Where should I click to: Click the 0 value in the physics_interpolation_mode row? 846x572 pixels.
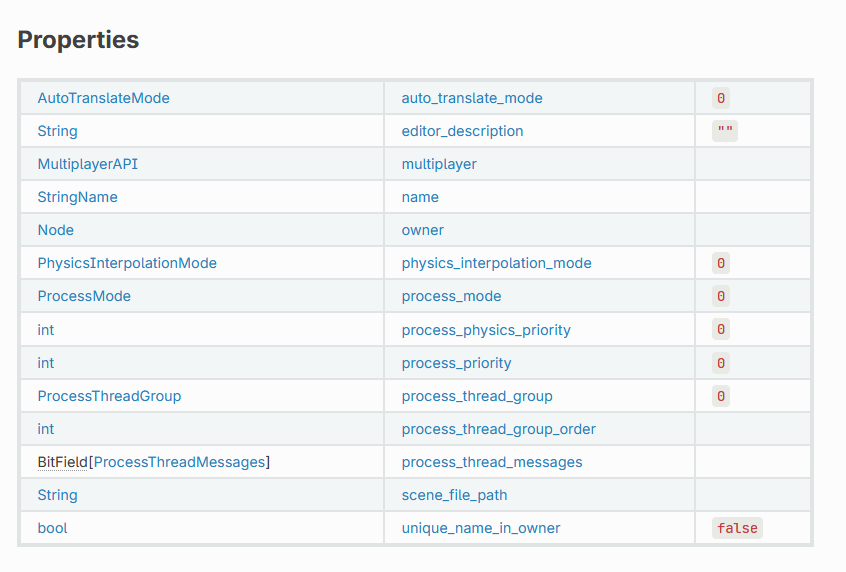click(721, 263)
